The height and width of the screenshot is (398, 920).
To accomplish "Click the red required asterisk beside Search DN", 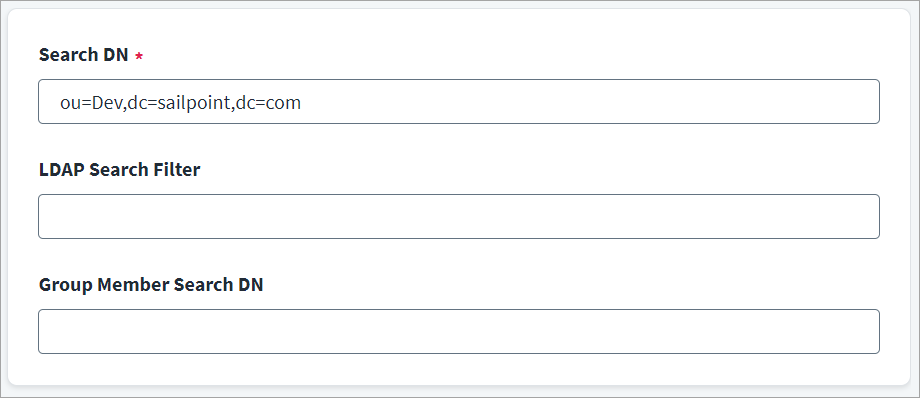I will (x=139, y=56).
